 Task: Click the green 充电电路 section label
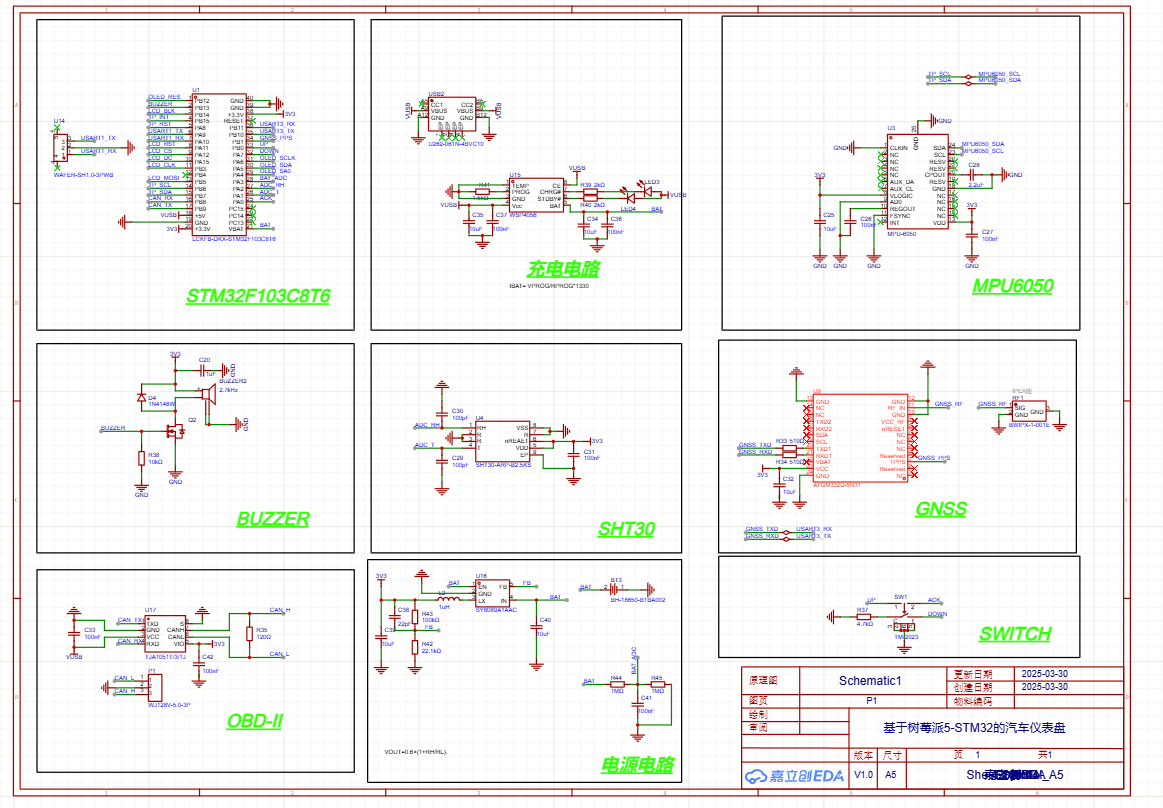tap(563, 268)
